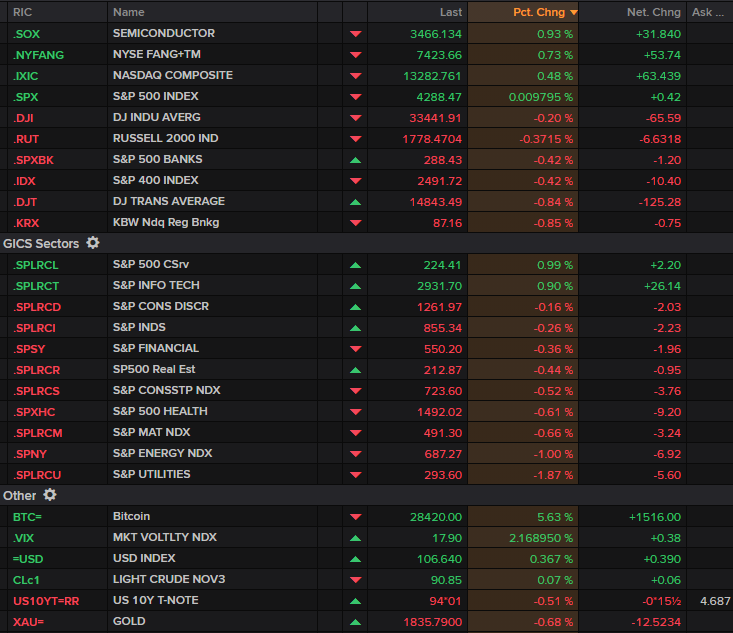Image resolution: width=733 pixels, height=633 pixels.
Task: Open the .KRX ticker link
Action: tap(26, 223)
